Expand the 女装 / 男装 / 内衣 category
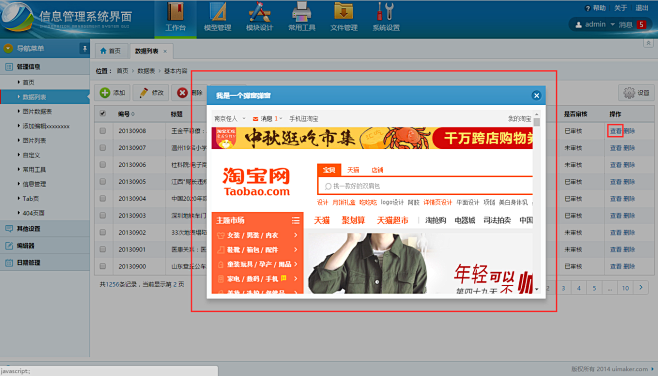 pyautogui.click(x=257, y=235)
